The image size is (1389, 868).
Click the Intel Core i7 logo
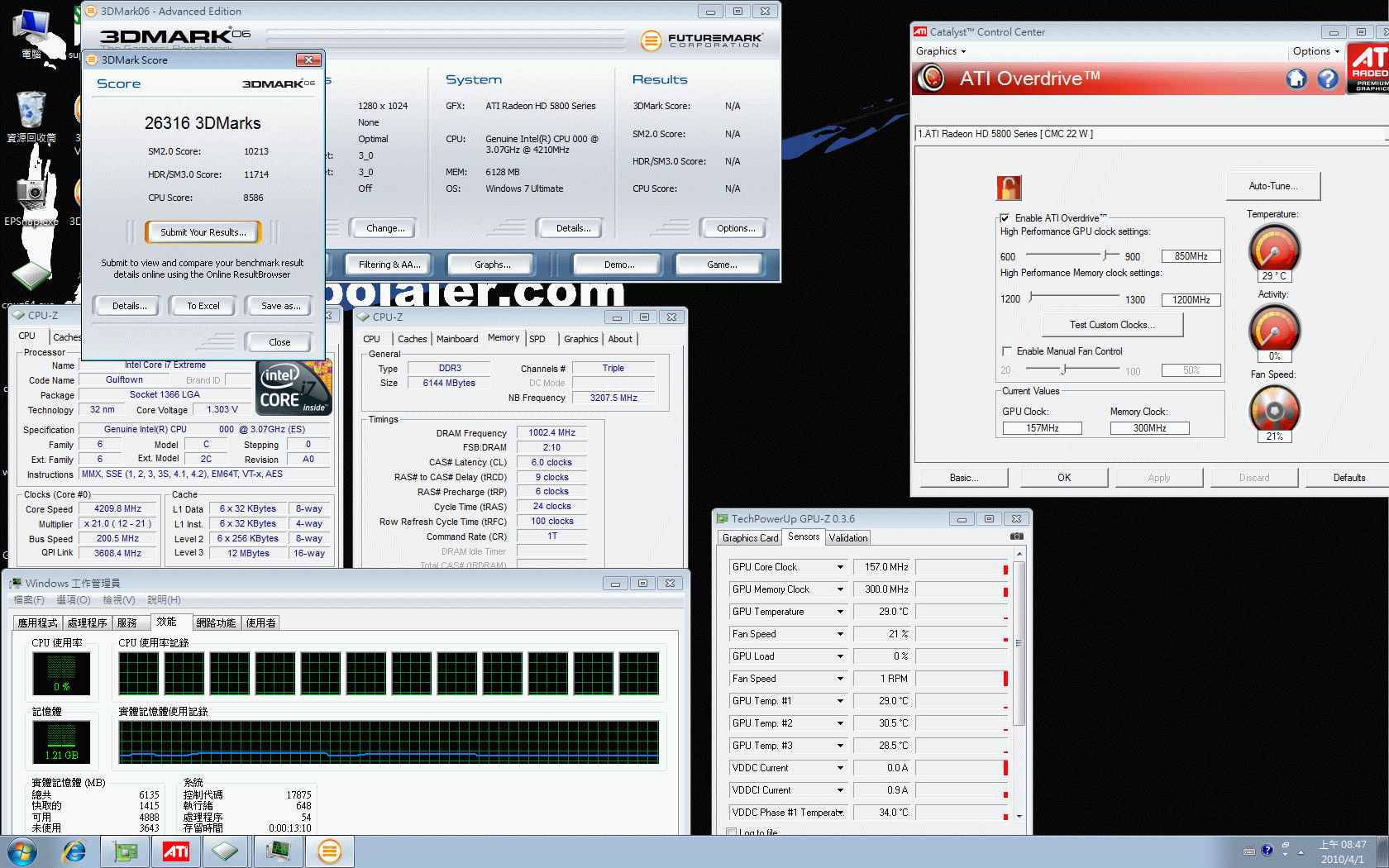point(294,388)
